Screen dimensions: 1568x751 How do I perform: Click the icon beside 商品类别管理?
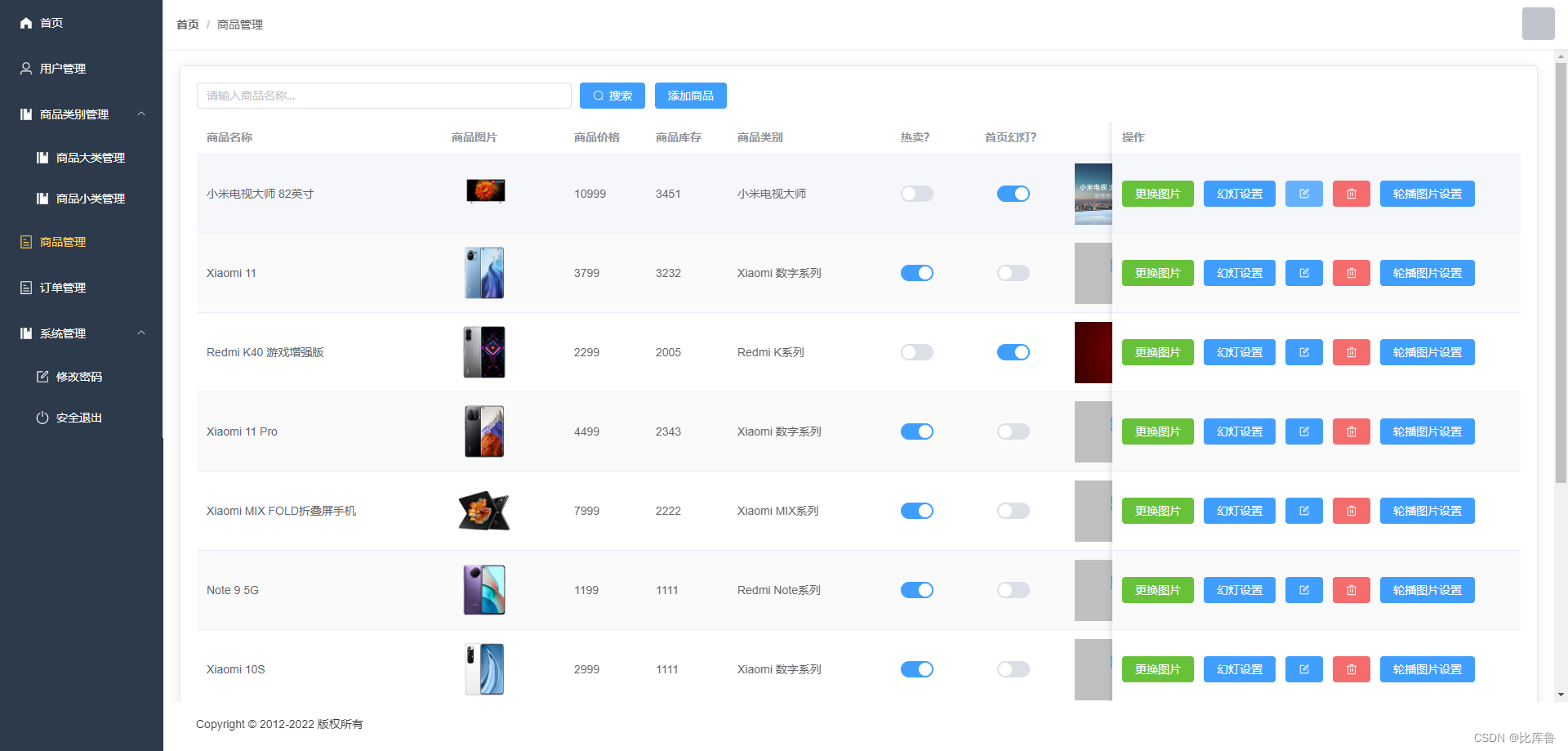click(x=26, y=114)
